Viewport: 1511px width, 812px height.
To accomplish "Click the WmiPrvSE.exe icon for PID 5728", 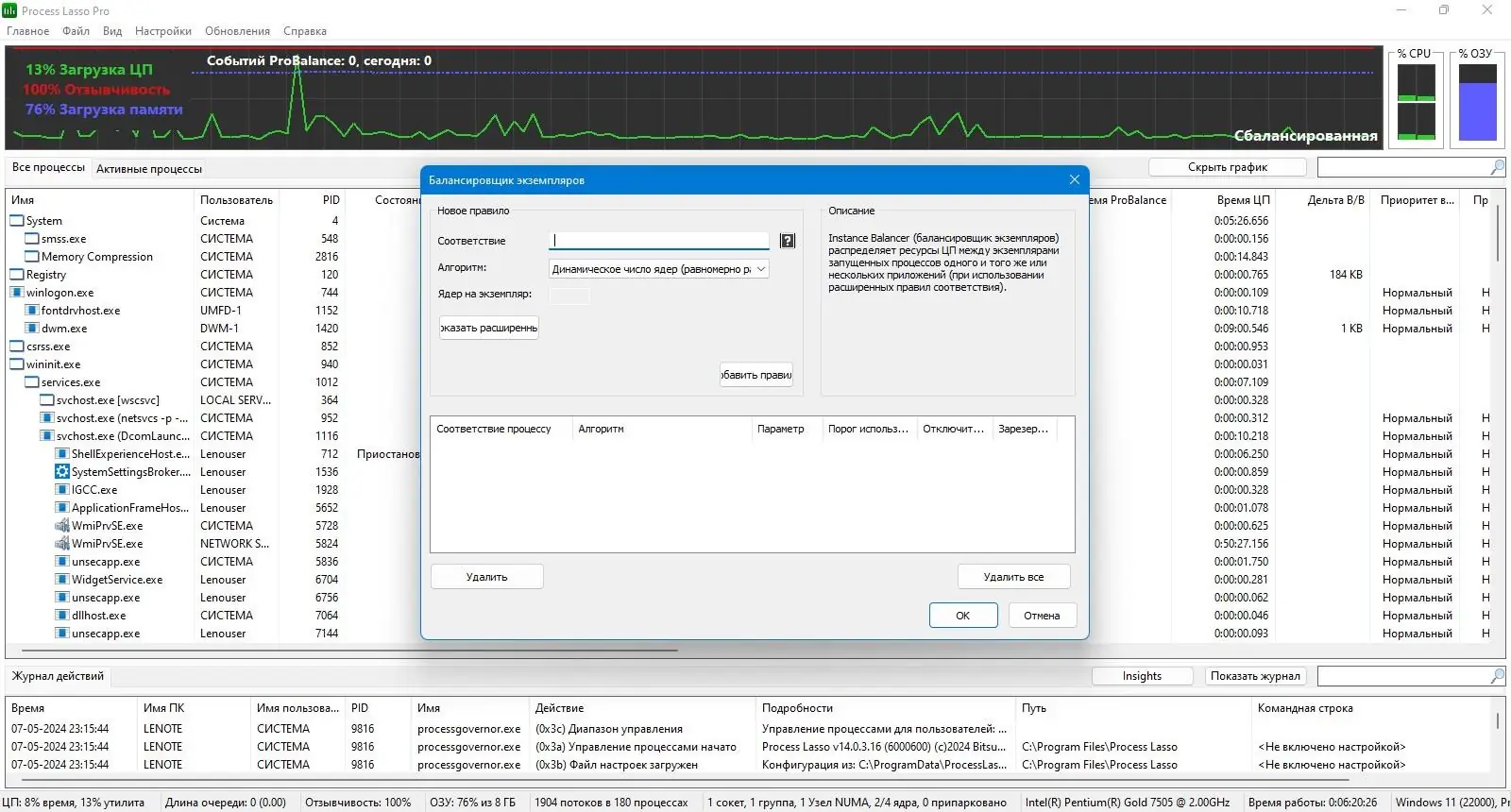I will click(x=62, y=526).
